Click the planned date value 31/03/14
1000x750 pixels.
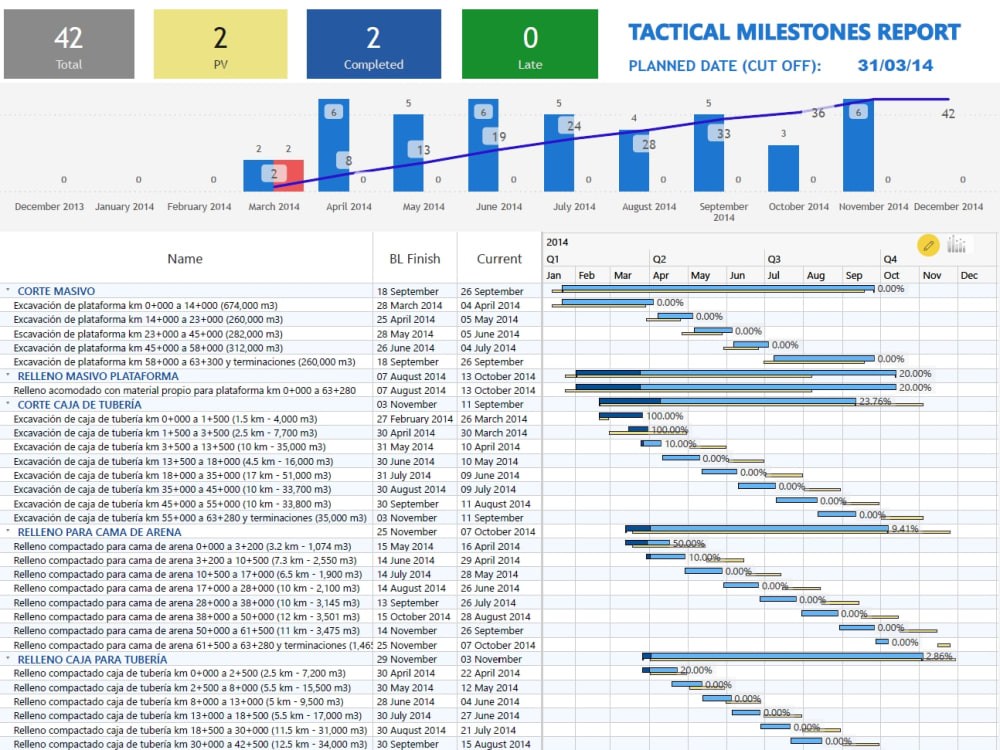(x=895, y=65)
